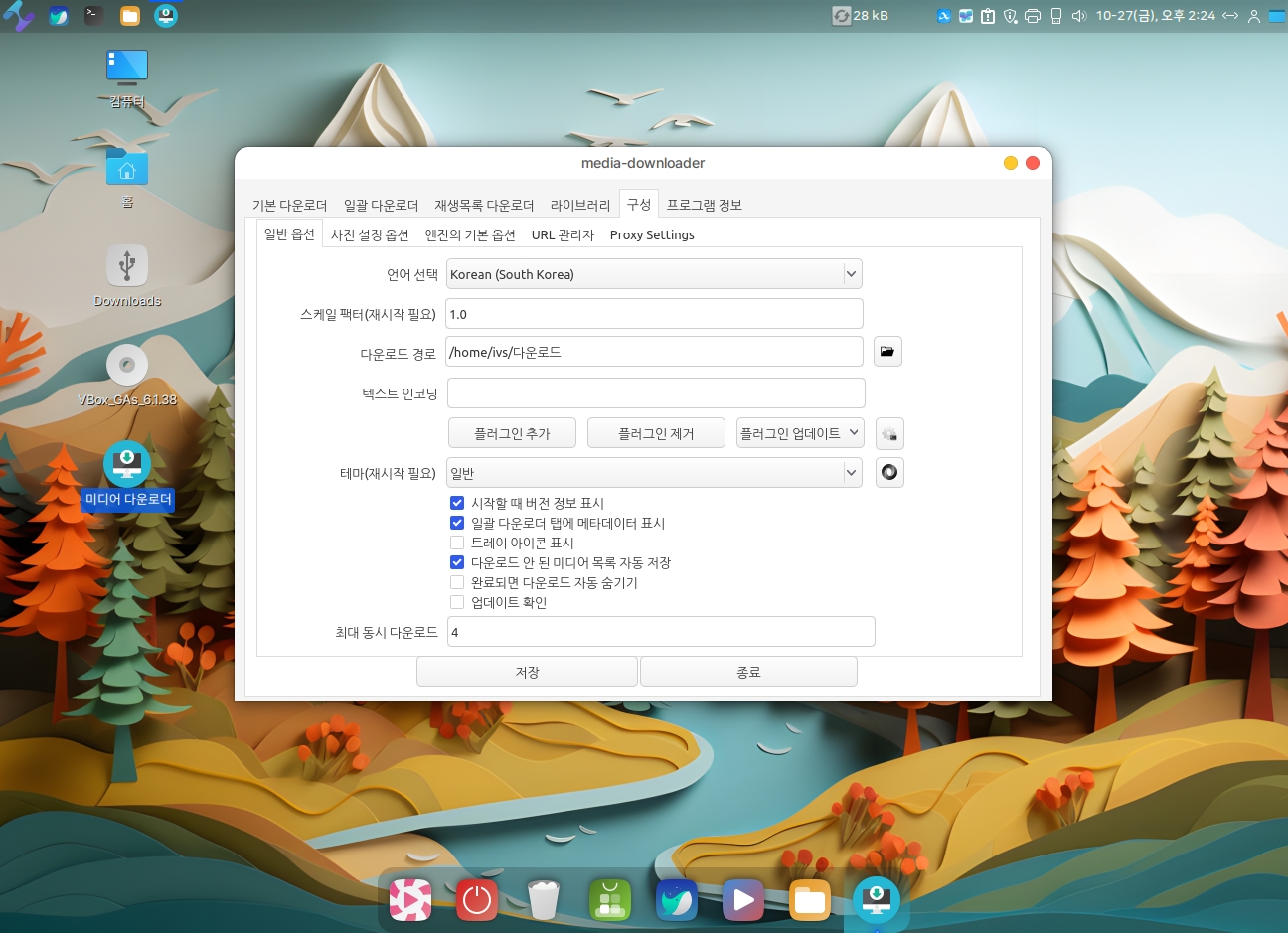Open the trash can in the dock

544,900
